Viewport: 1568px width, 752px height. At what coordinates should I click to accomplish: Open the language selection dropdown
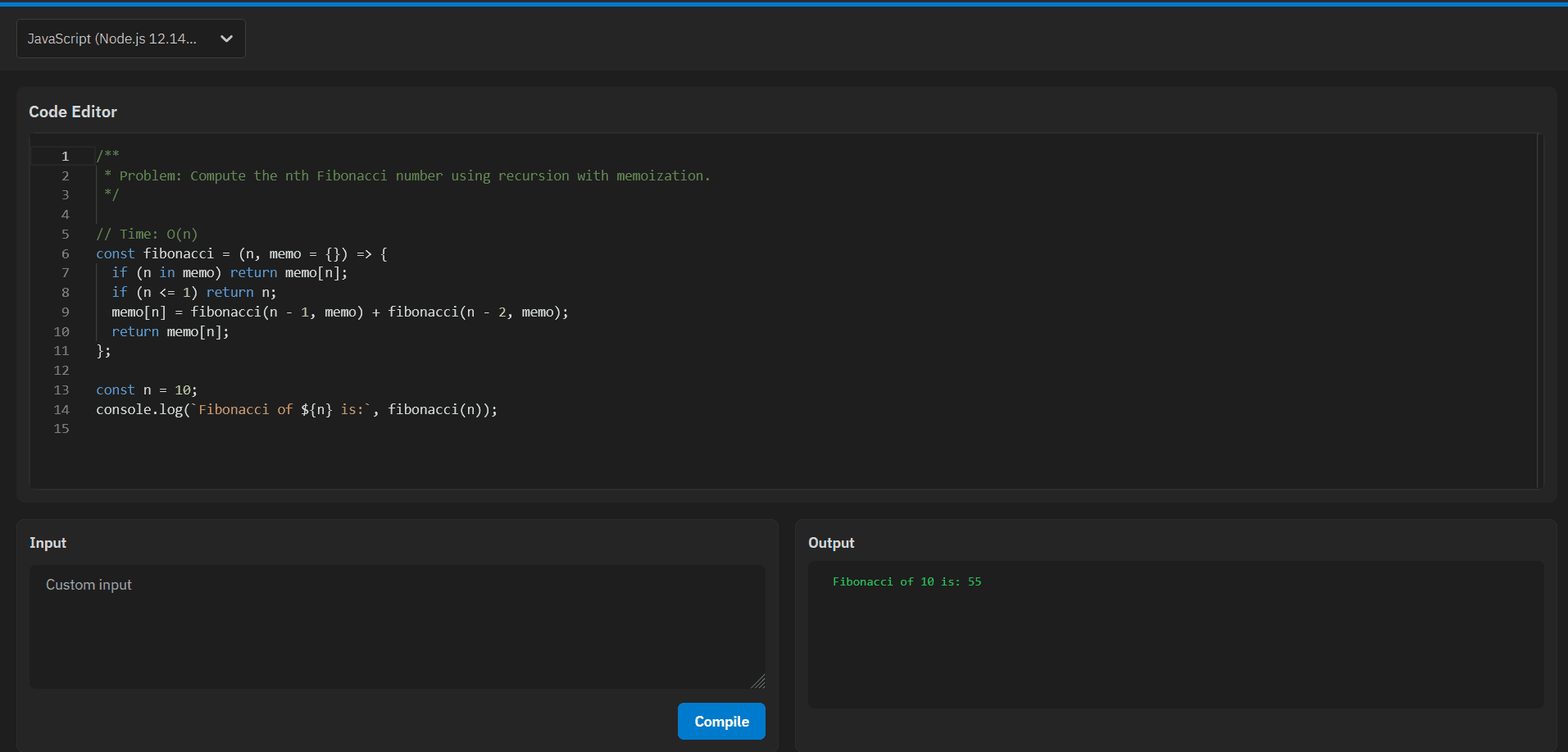coord(130,39)
